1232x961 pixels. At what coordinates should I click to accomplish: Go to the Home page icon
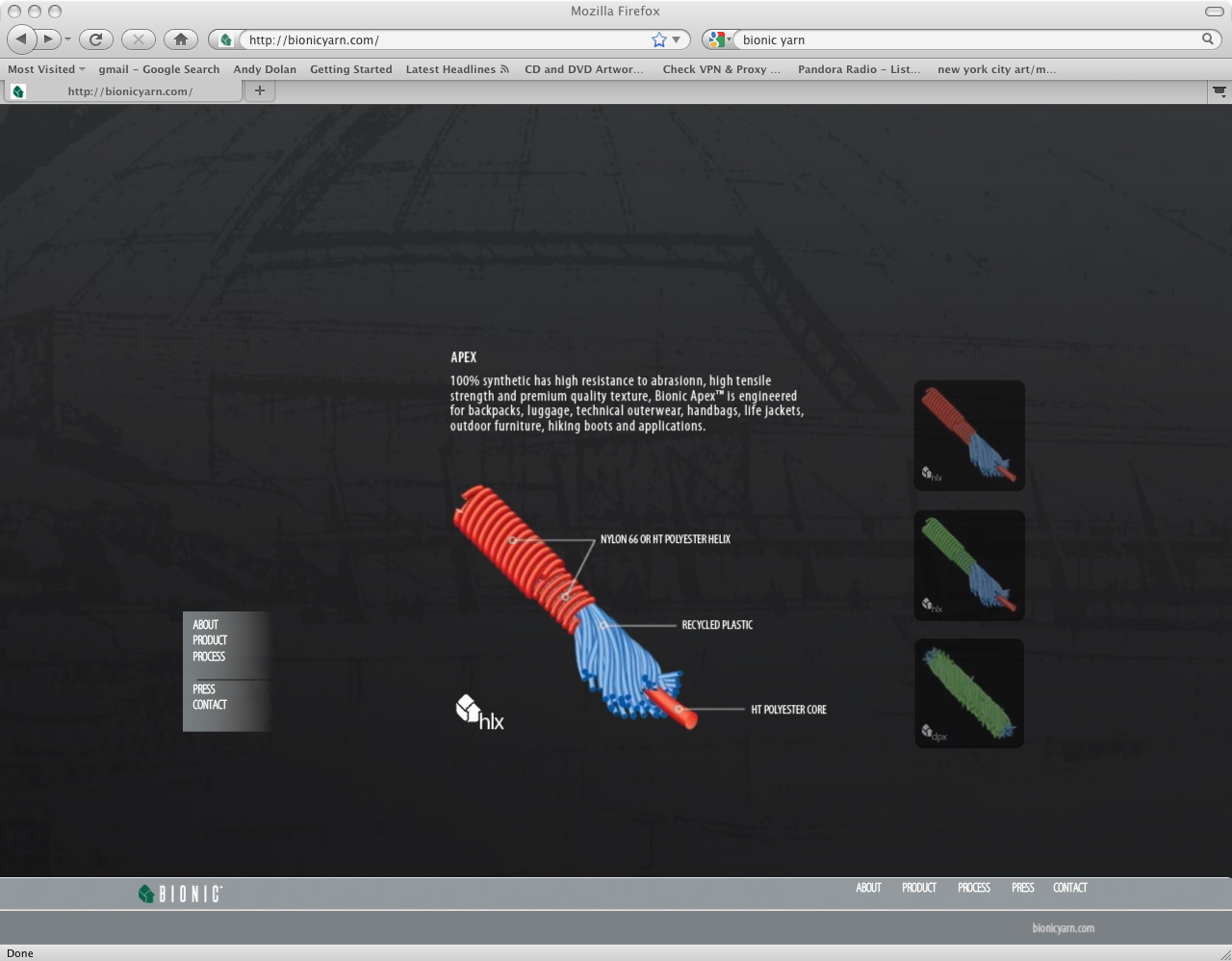point(181,39)
